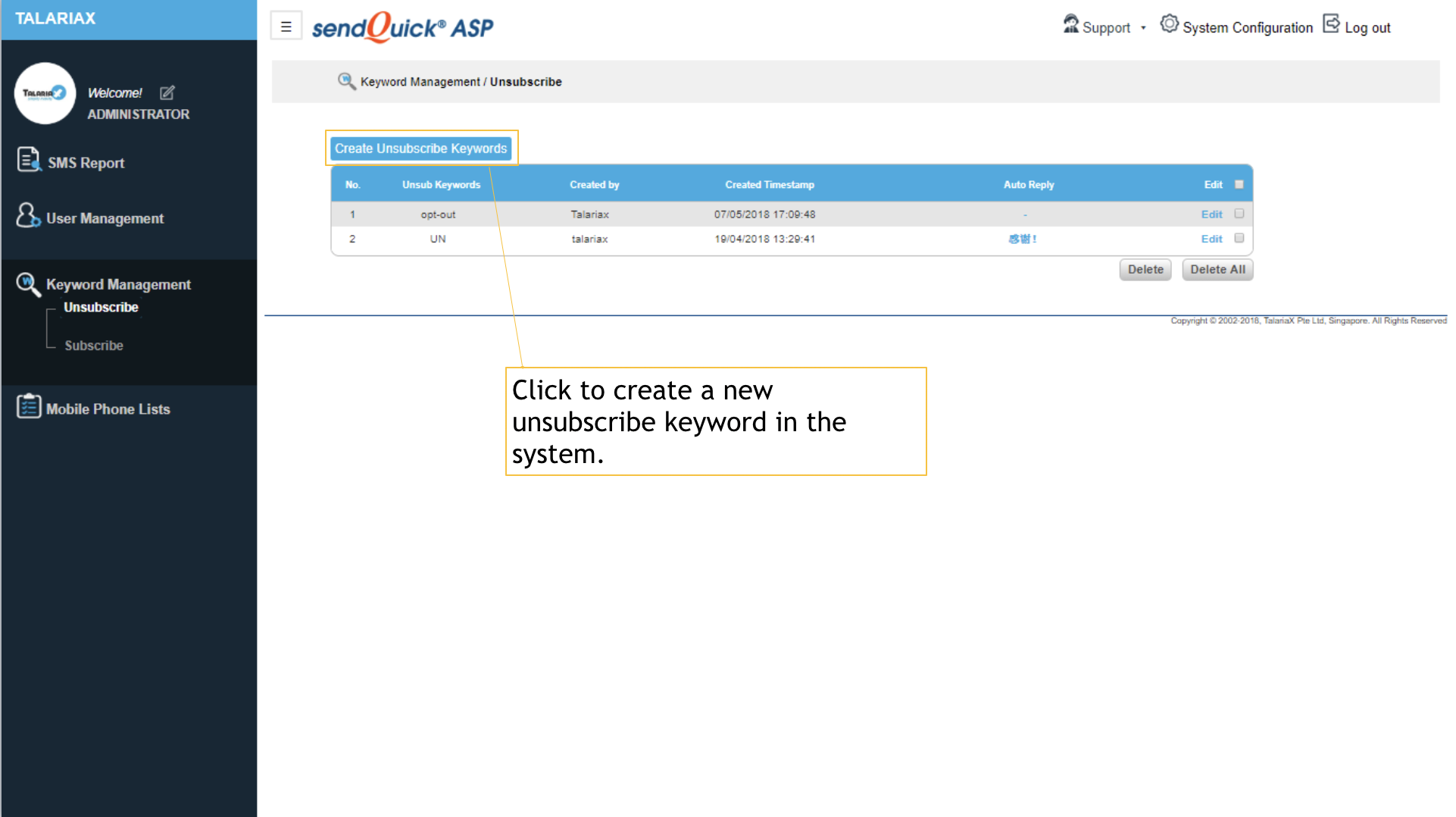
Task: Click Create Unsubscribe Keywords button
Action: point(421,149)
